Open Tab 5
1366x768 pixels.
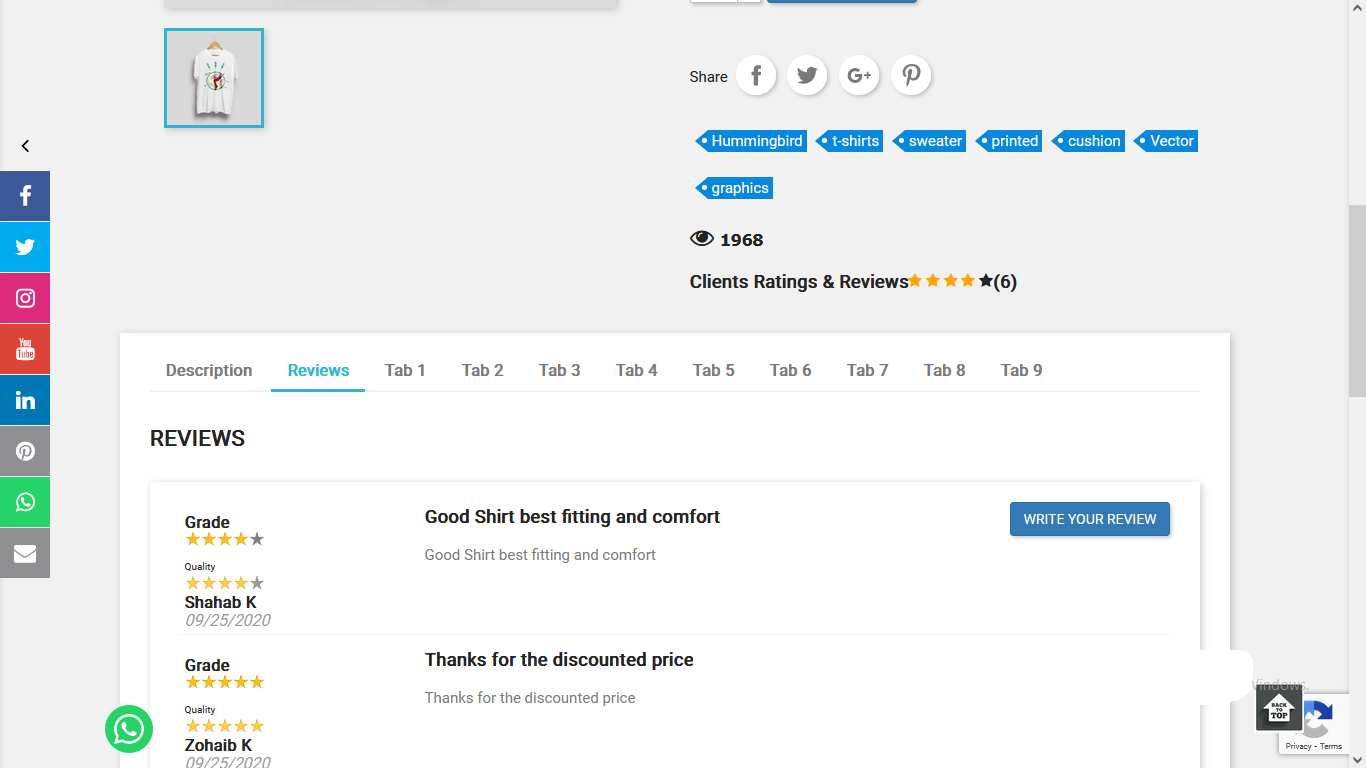click(713, 370)
